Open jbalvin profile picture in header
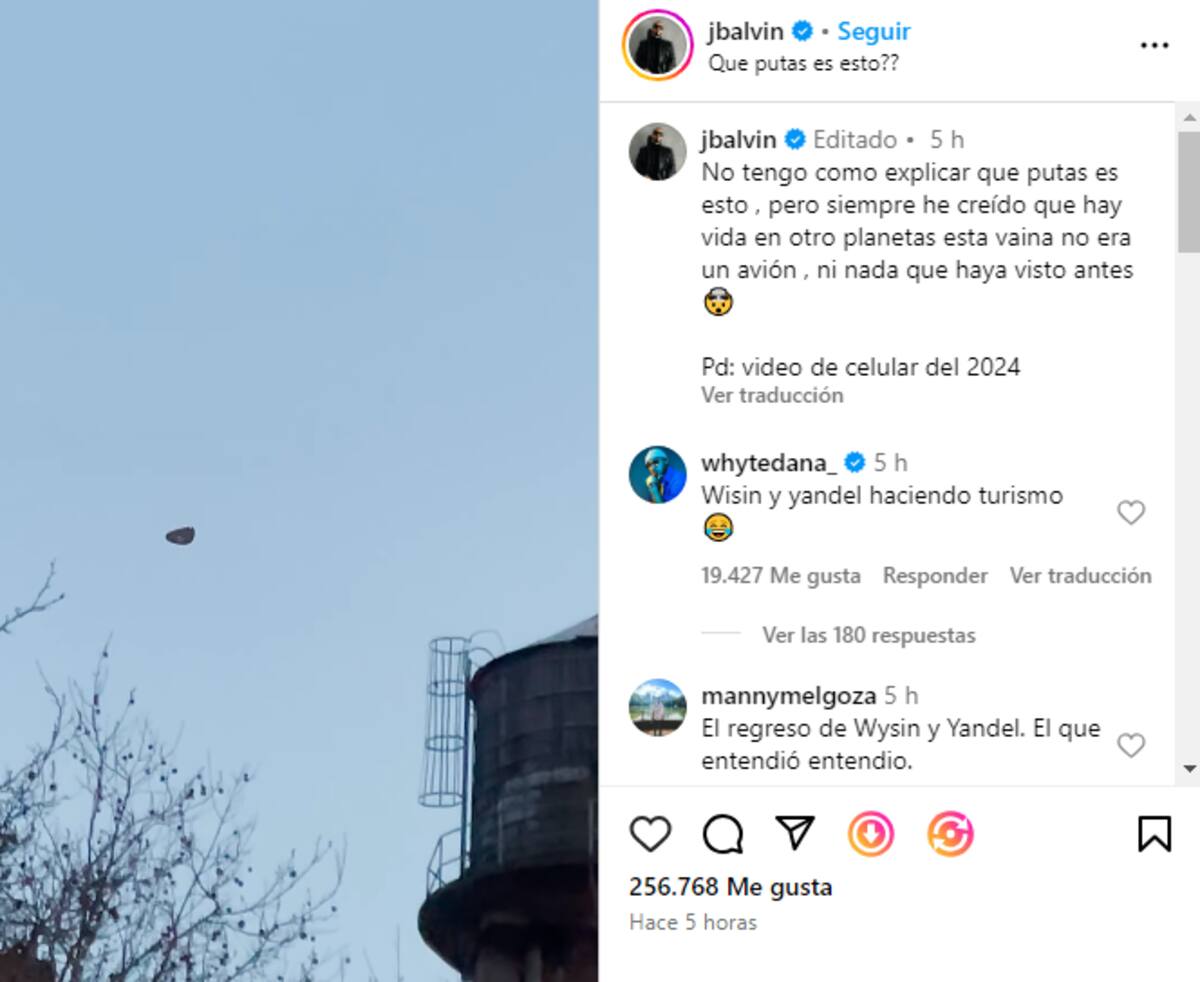Image resolution: width=1200 pixels, height=982 pixels. click(658, 45)
